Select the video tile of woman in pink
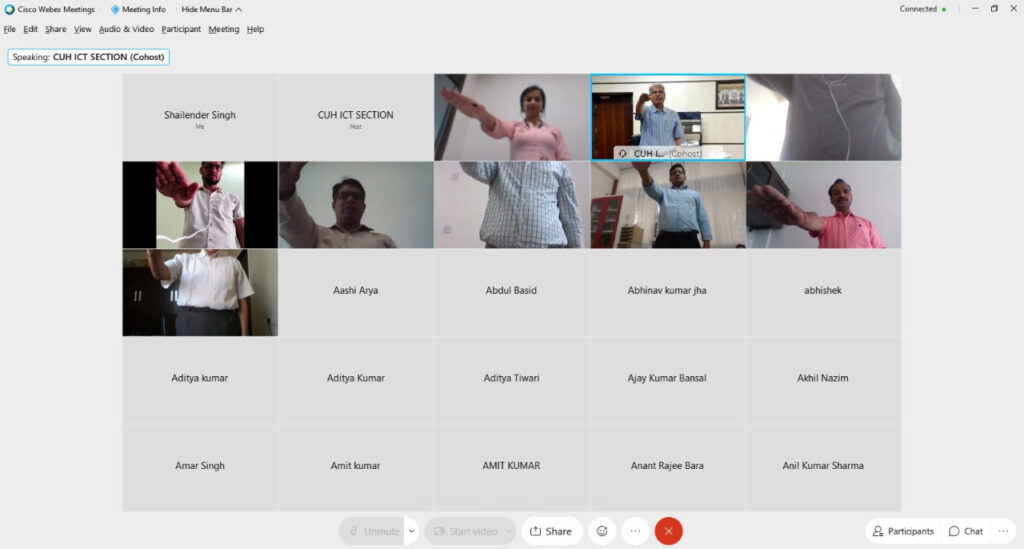The image size is (1024, 549). 511,117
